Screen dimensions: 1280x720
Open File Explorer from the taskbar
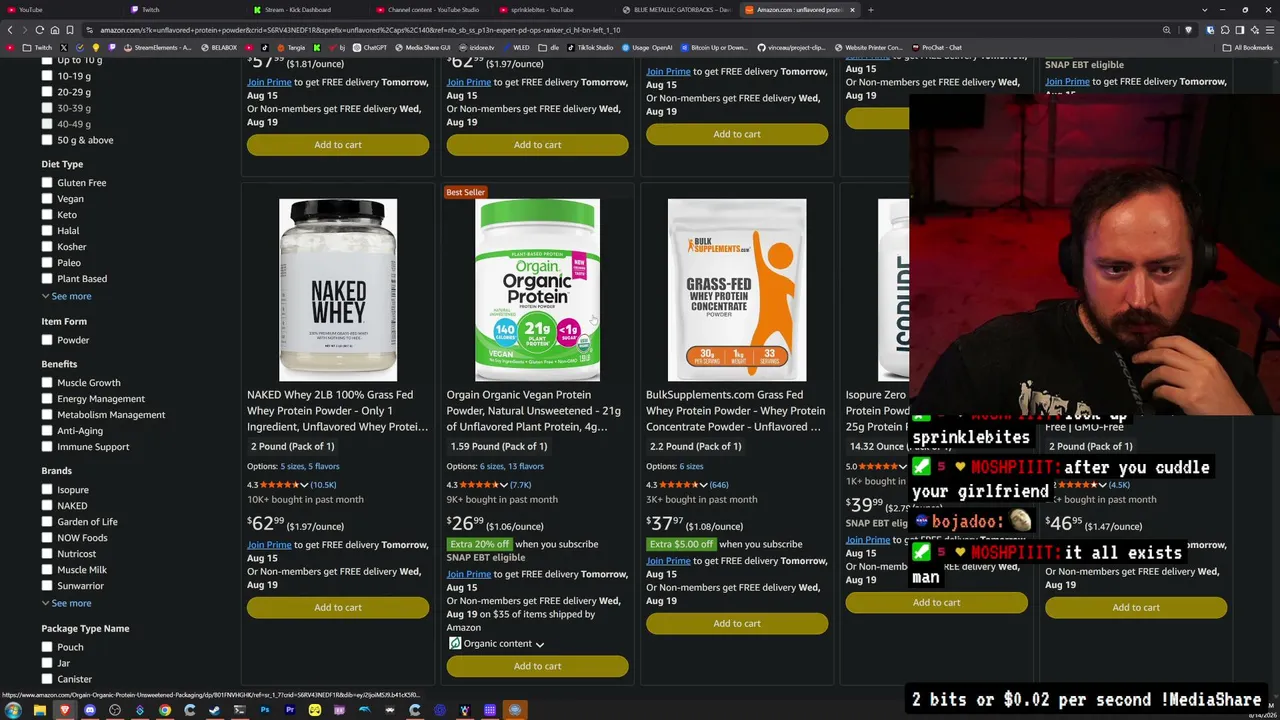tap(39, 710)
